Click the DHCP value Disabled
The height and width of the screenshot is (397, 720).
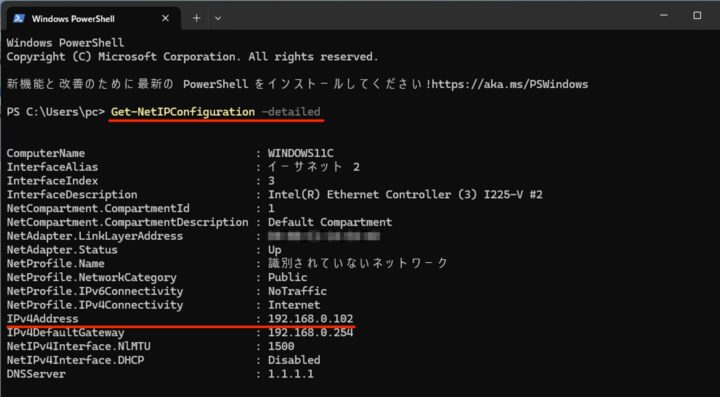[x=294, y=360]
